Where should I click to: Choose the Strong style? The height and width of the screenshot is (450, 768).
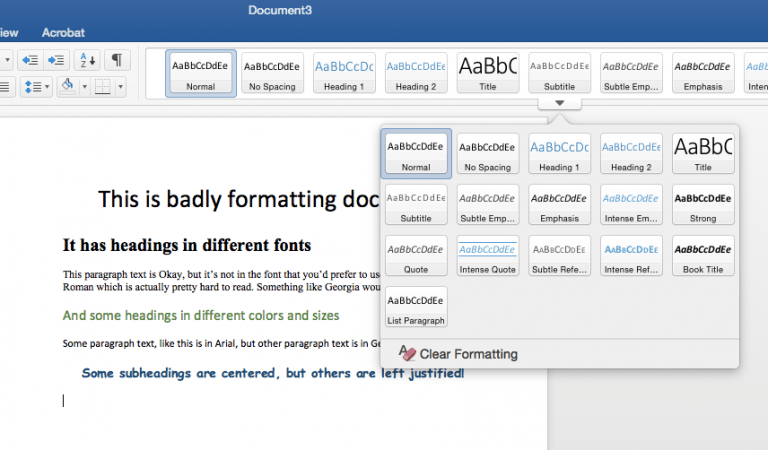click(703, 205)
